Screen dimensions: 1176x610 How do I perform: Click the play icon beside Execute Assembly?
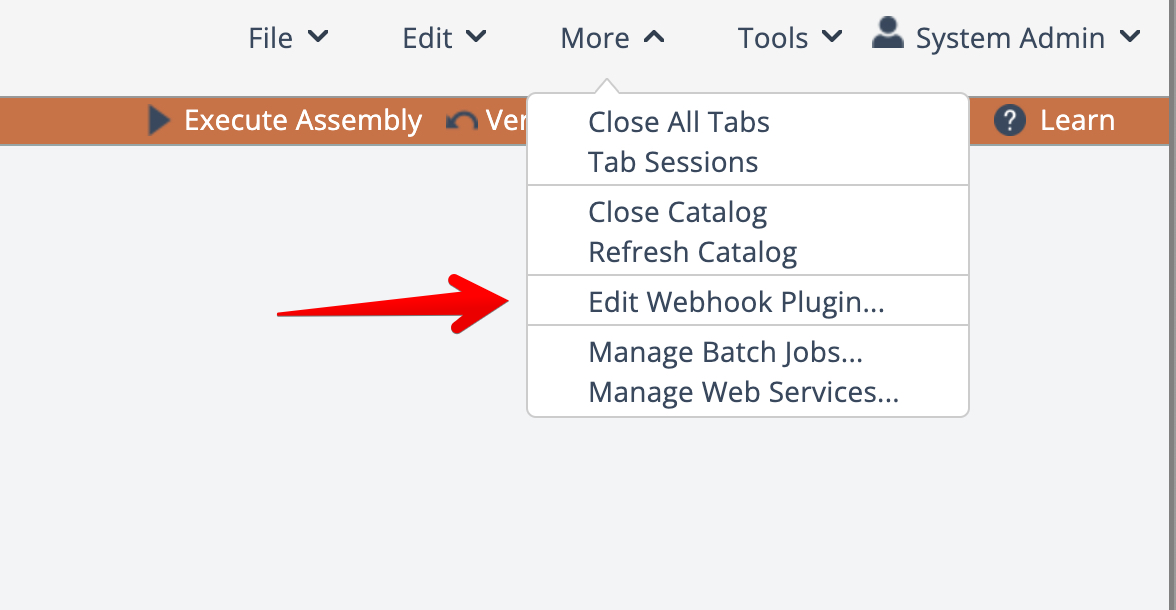tap(159, 121)
